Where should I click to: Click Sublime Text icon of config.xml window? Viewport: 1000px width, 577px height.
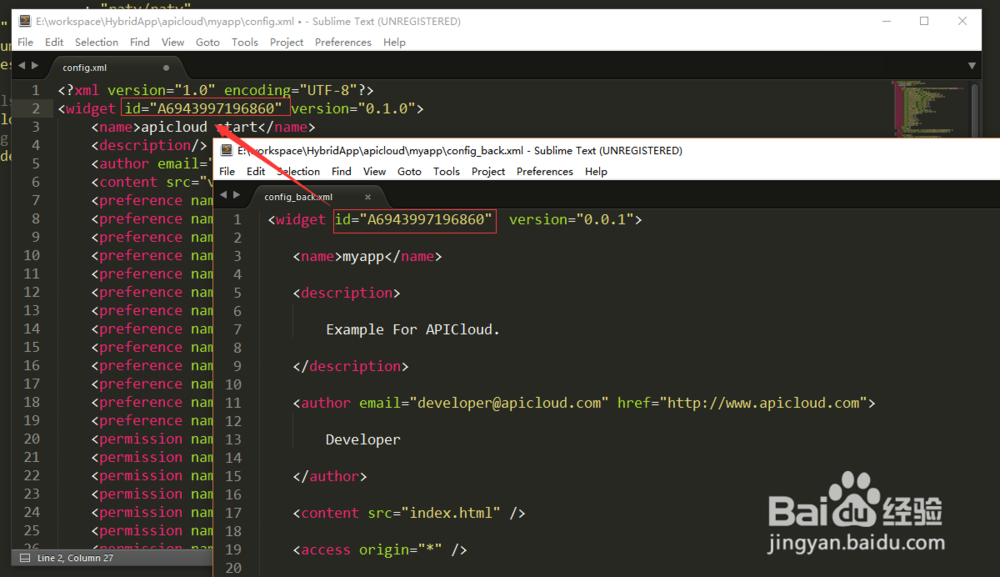coord(25,21)
